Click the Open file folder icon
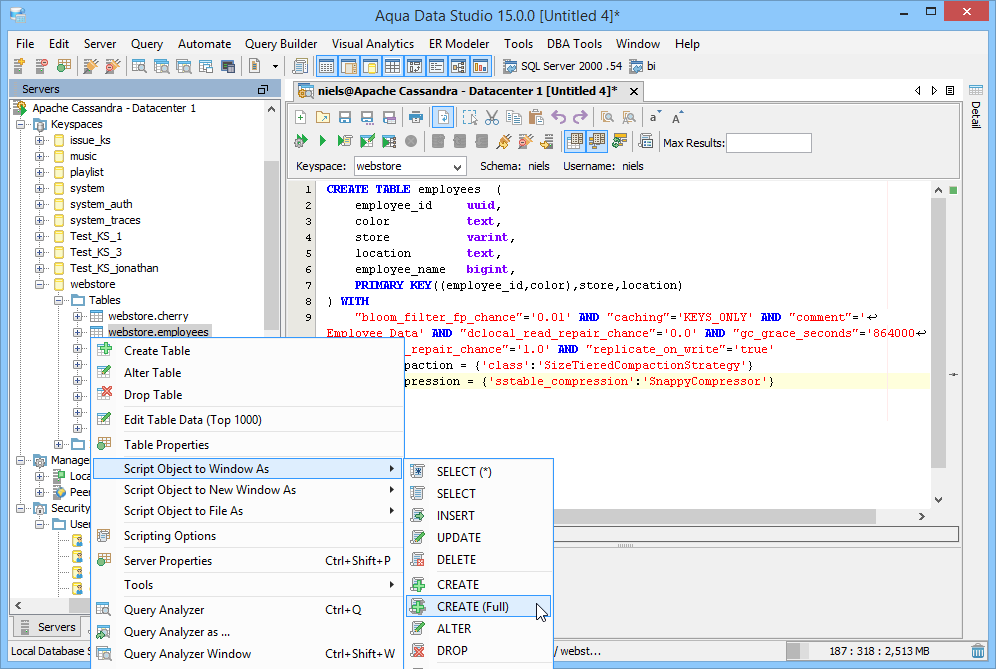 [x=323, y=118]
